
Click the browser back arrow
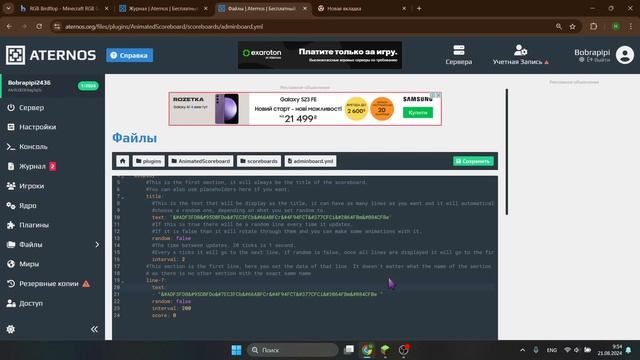[9, 27]
